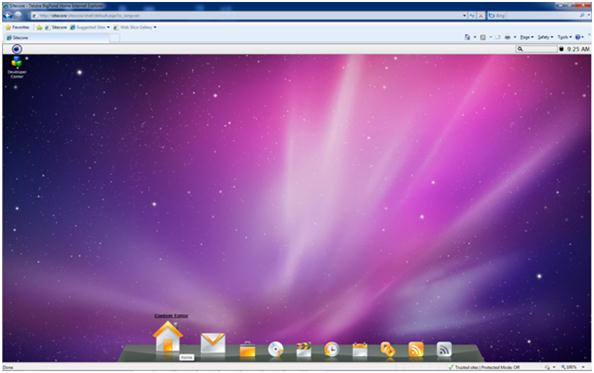594x373 pixels.
Task: Launch the orange briefcase dock icon
Action: pyautogui.click(x=247, y=349)
